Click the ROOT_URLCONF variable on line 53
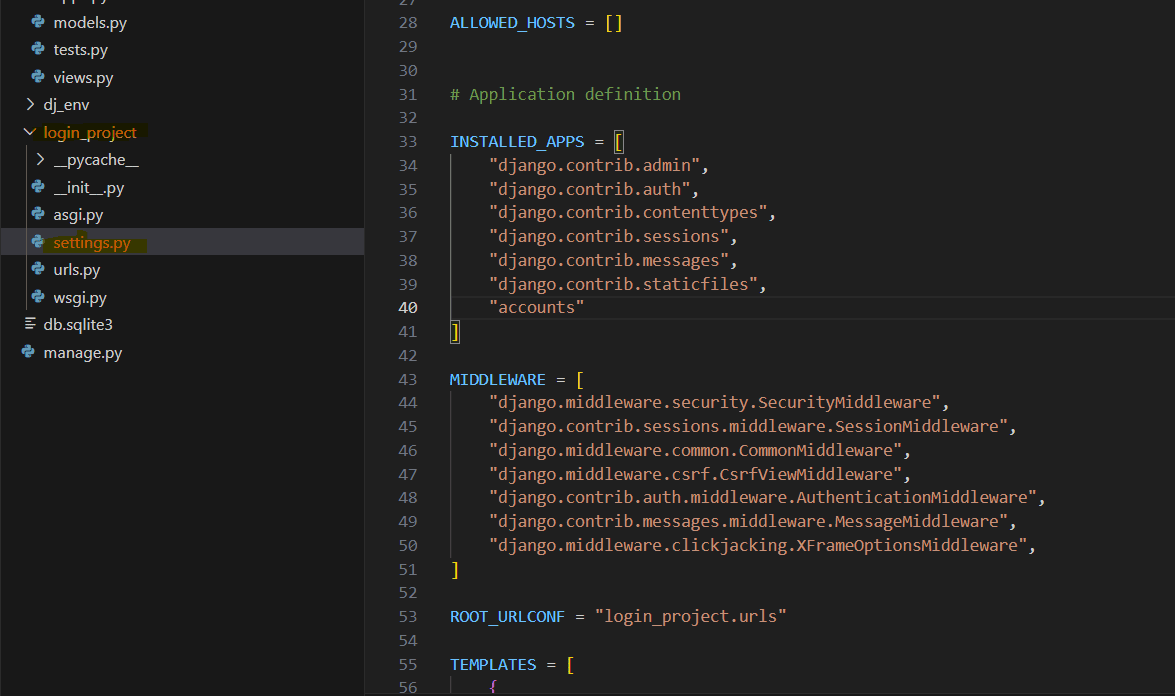 pyautogui.click(x=507, y=617)
